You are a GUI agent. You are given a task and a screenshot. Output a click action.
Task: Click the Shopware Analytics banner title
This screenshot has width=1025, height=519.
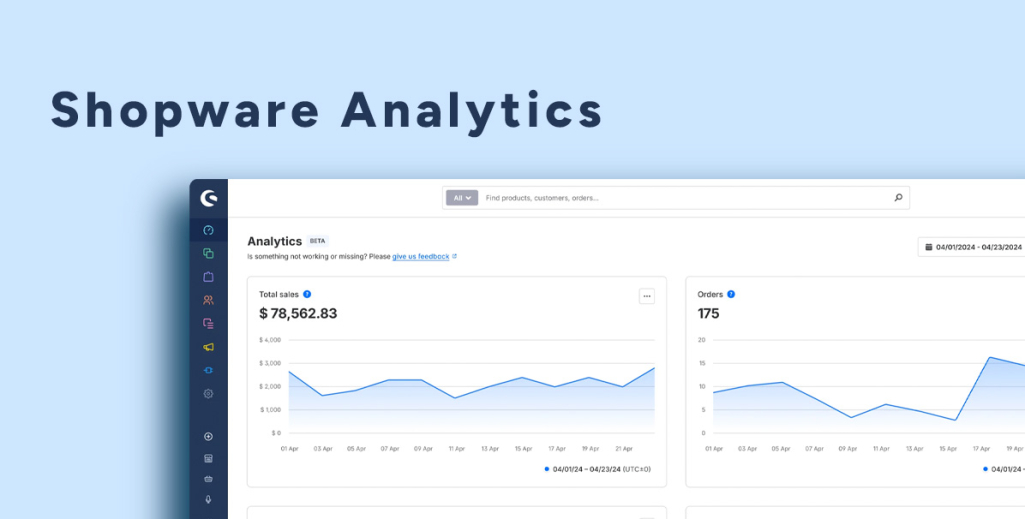326,112
